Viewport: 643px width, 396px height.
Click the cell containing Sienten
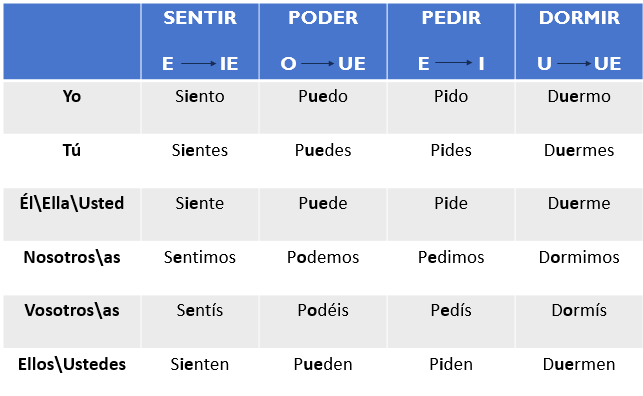pyautogui.click(x=200, y=372)
